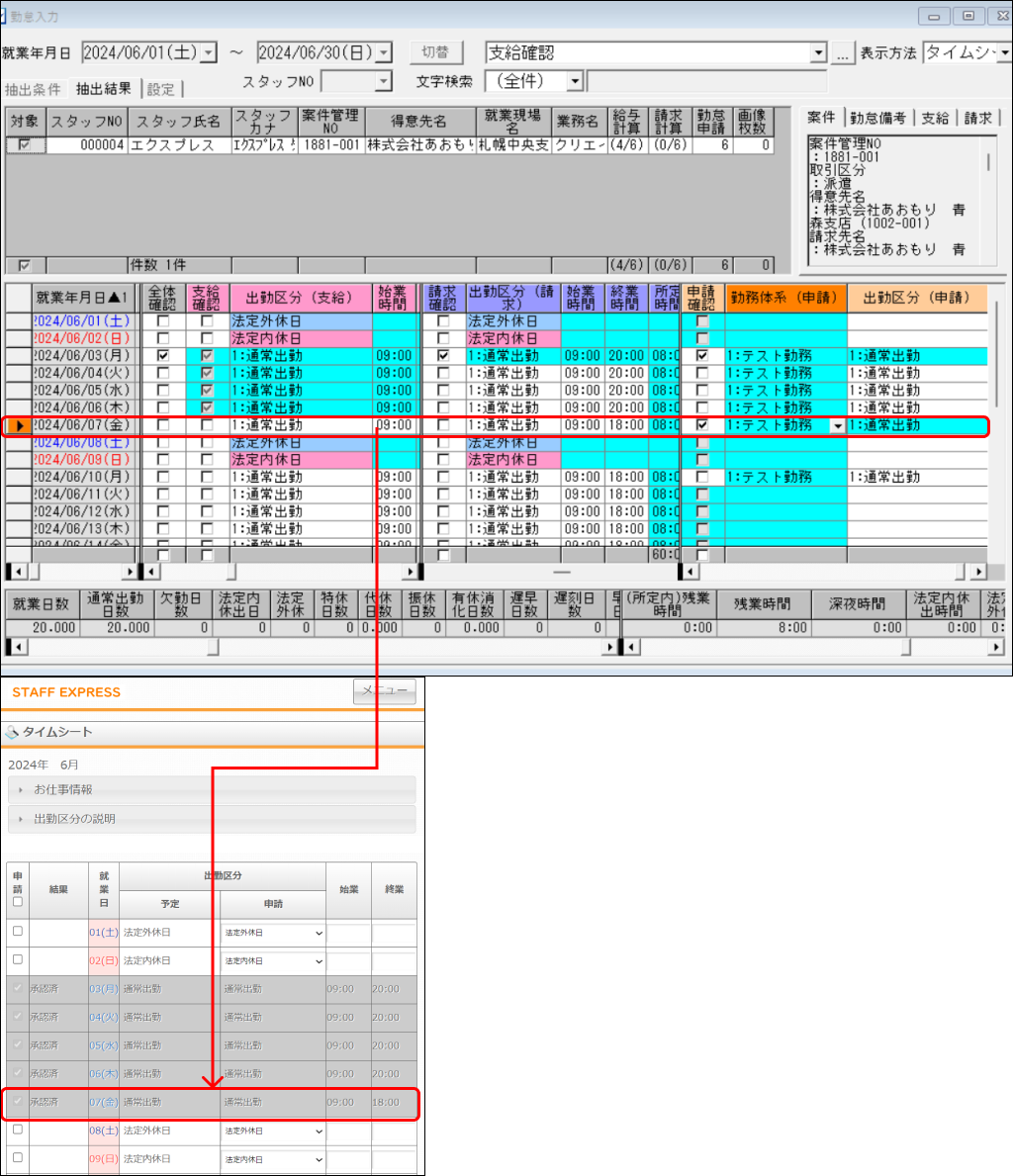Click the 03(月) date link in timesheet
Viewport: 1013px width, 1176px height.
[104, 989]
